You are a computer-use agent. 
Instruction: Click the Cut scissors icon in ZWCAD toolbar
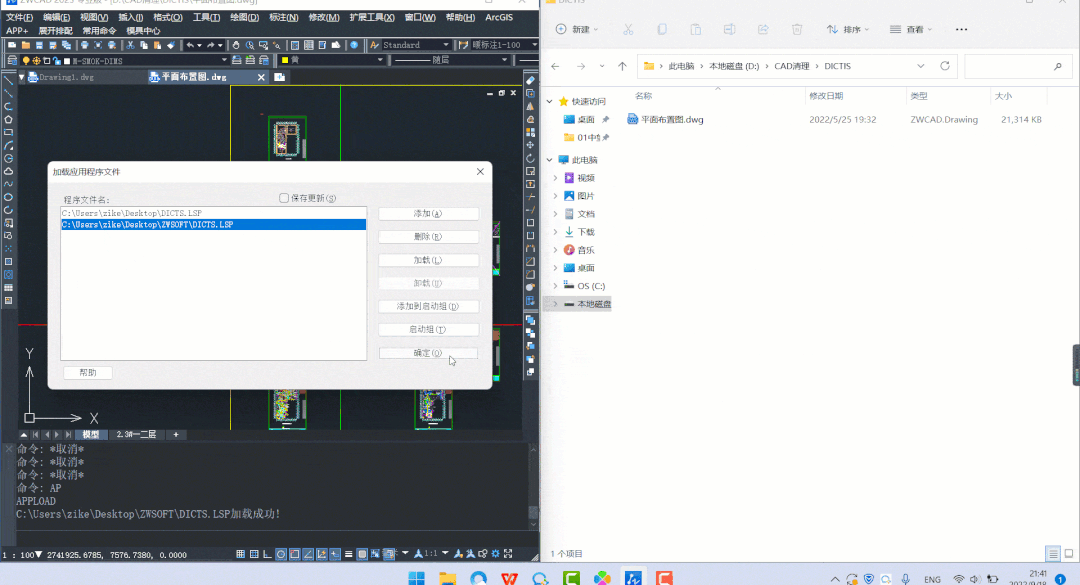tap(130, 45)
